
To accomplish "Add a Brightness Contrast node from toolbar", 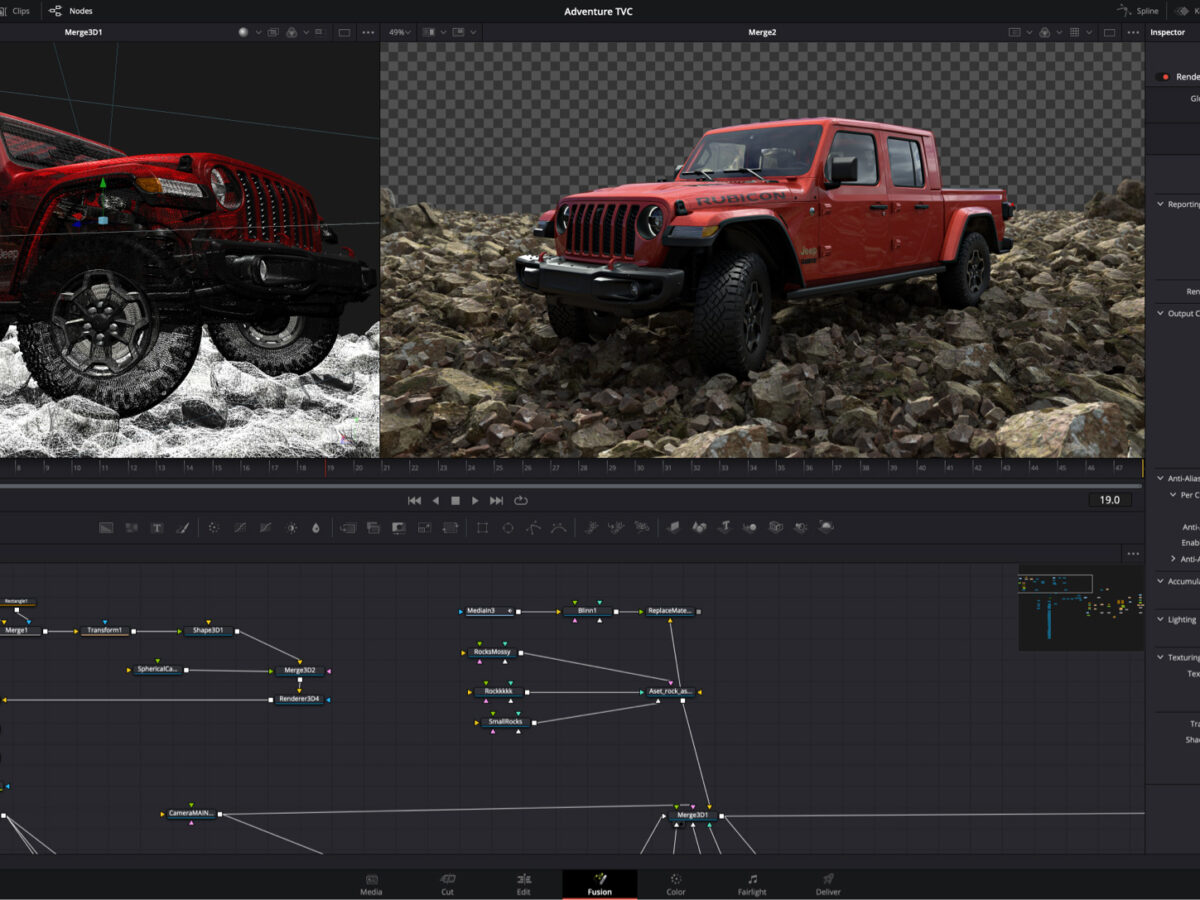I will [x=291, y=528].
